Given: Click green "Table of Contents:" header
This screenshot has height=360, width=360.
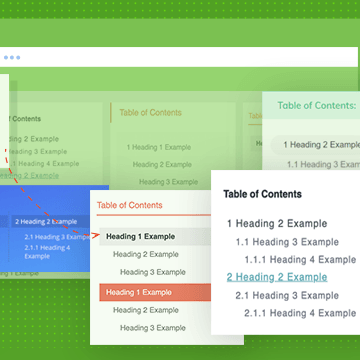Looking at the screenshot, I should (317, 106).
